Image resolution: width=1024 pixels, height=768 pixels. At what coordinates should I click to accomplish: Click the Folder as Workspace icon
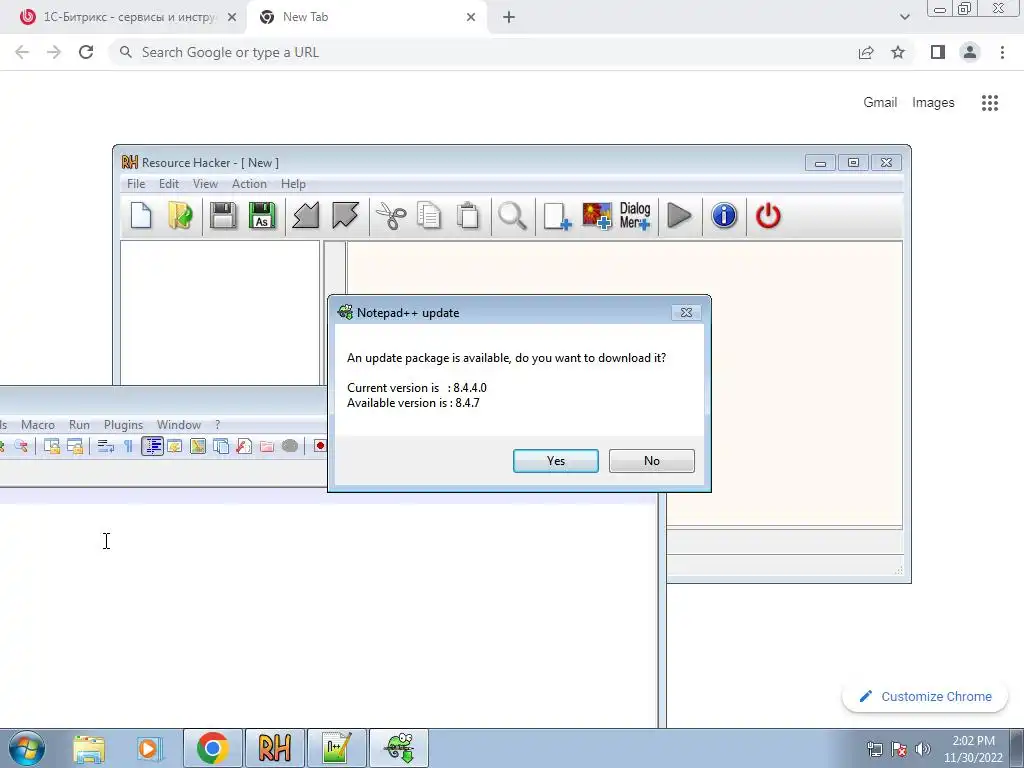coord(266,446)
